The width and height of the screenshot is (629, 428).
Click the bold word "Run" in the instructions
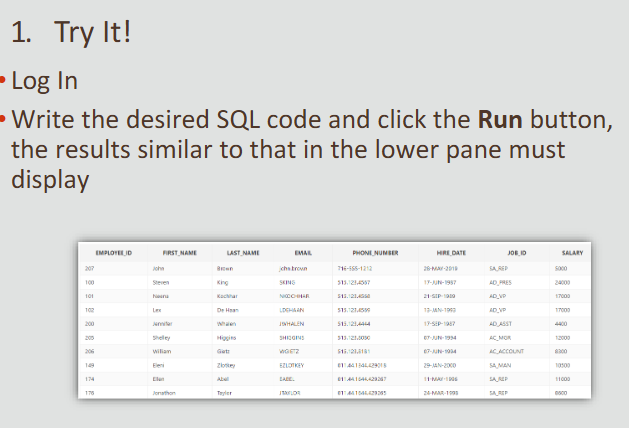pos(500,119)
